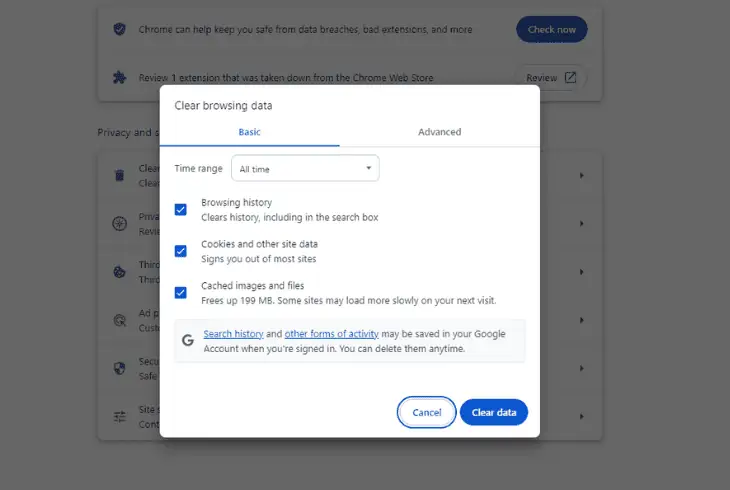Uncheck the Browsing history checkbox

[x=181, y=210]
